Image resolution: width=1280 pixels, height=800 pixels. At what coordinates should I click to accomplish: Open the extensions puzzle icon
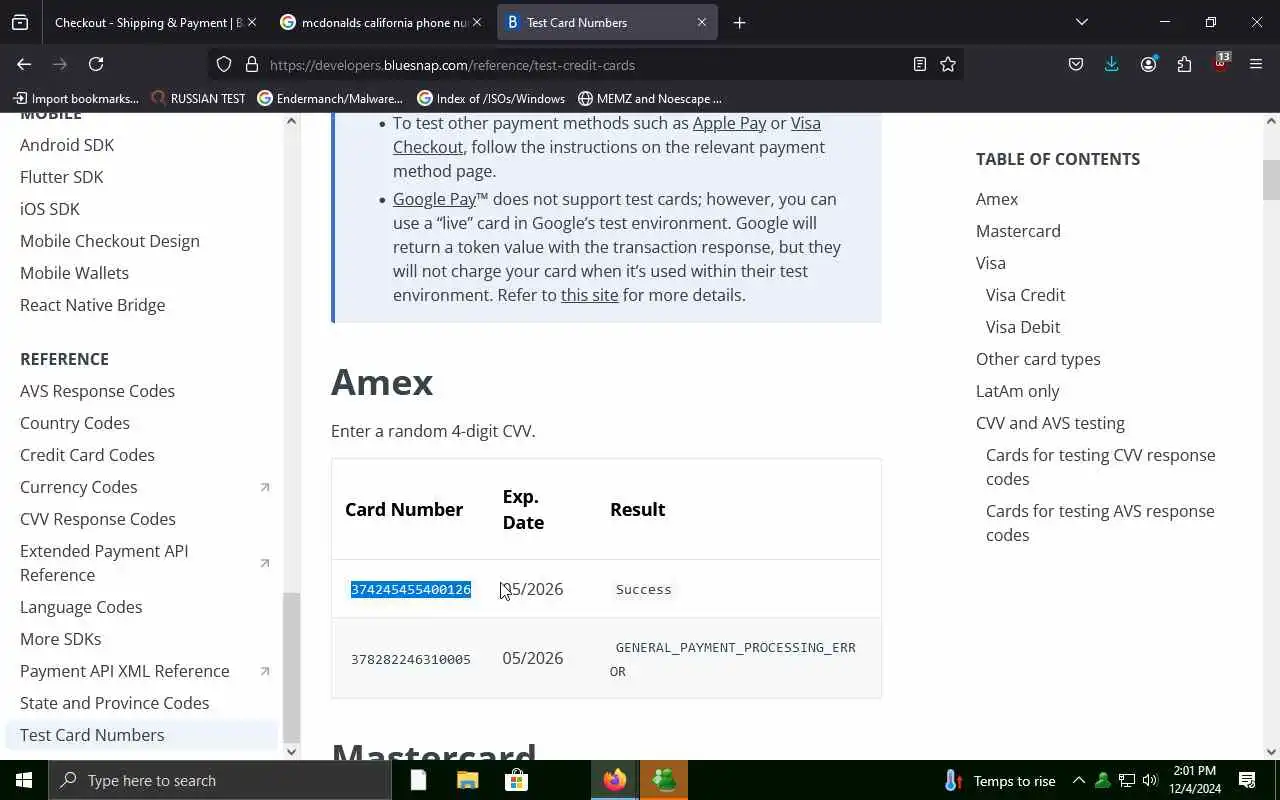1184,64
